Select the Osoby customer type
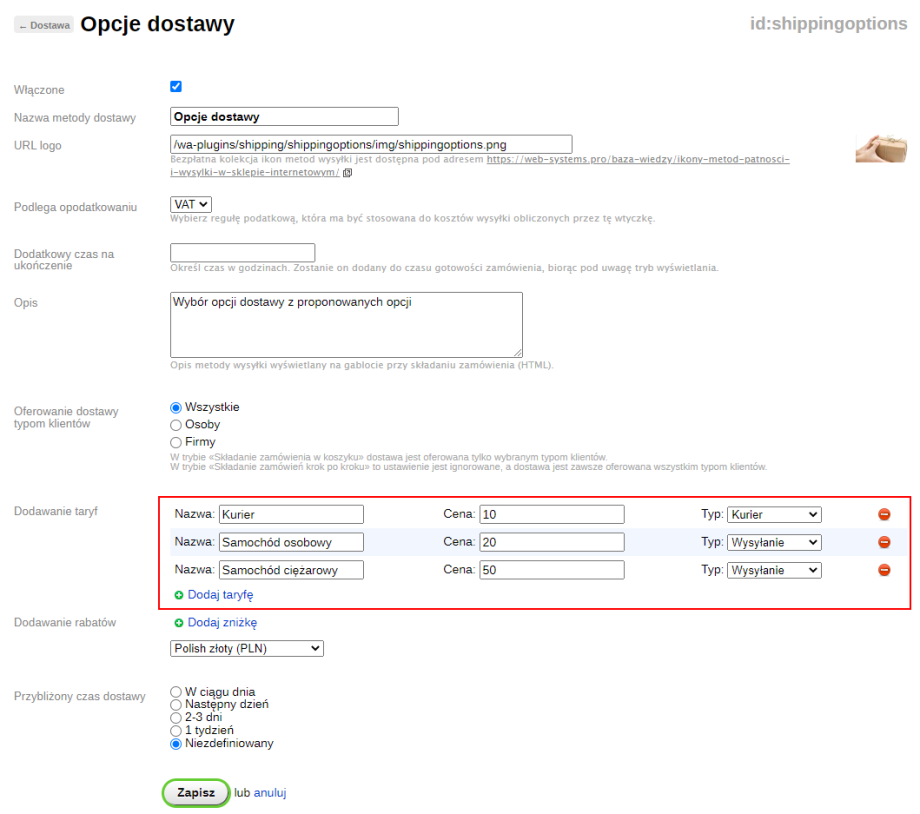 (x=176, y=425)
